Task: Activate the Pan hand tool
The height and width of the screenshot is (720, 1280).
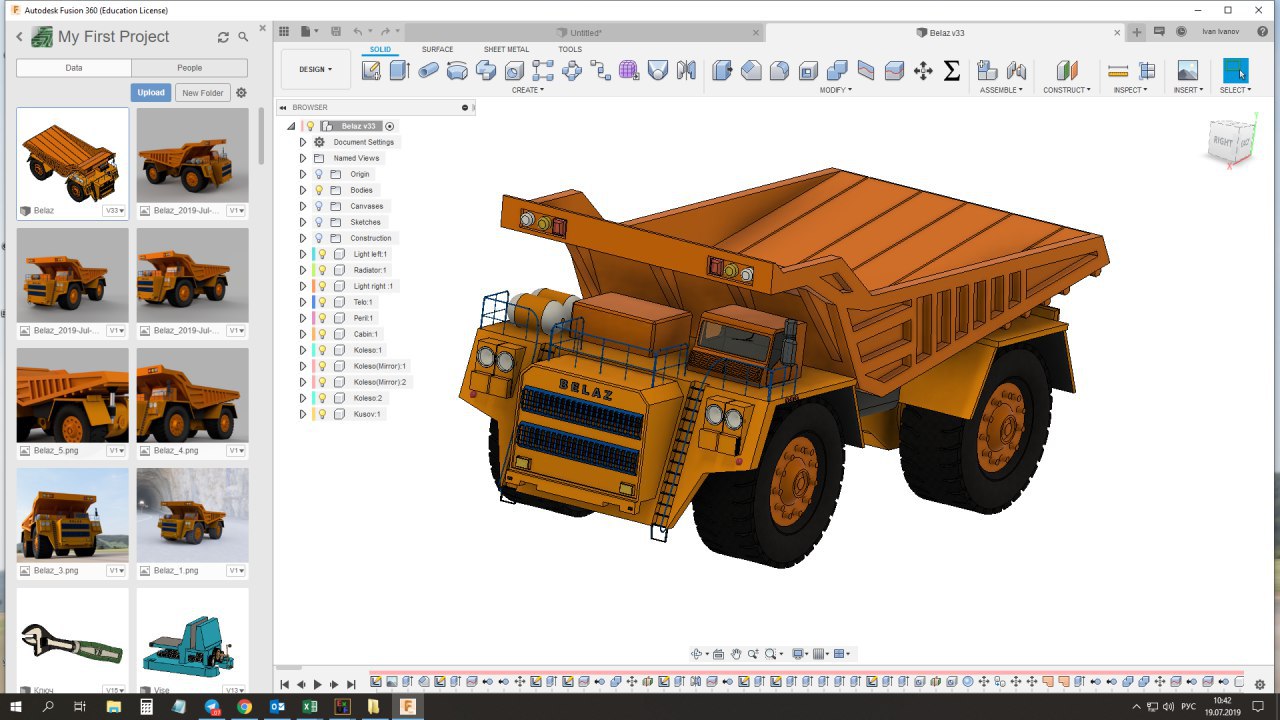Action: pyautogui.click(x=736, y=654)
